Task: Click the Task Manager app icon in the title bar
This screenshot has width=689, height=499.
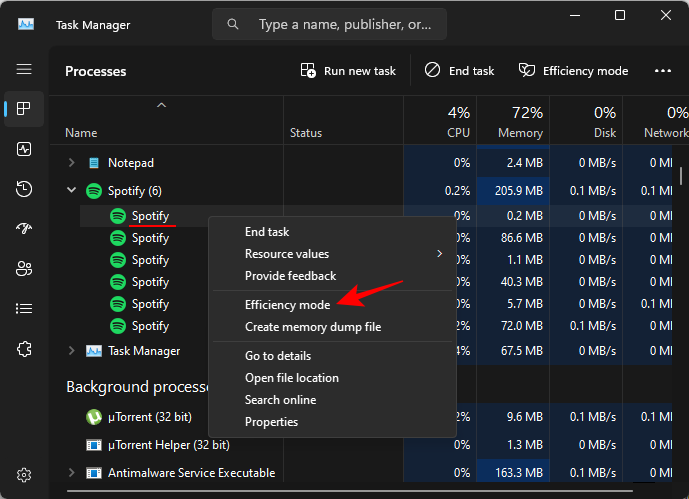Action: coord(26,24)
